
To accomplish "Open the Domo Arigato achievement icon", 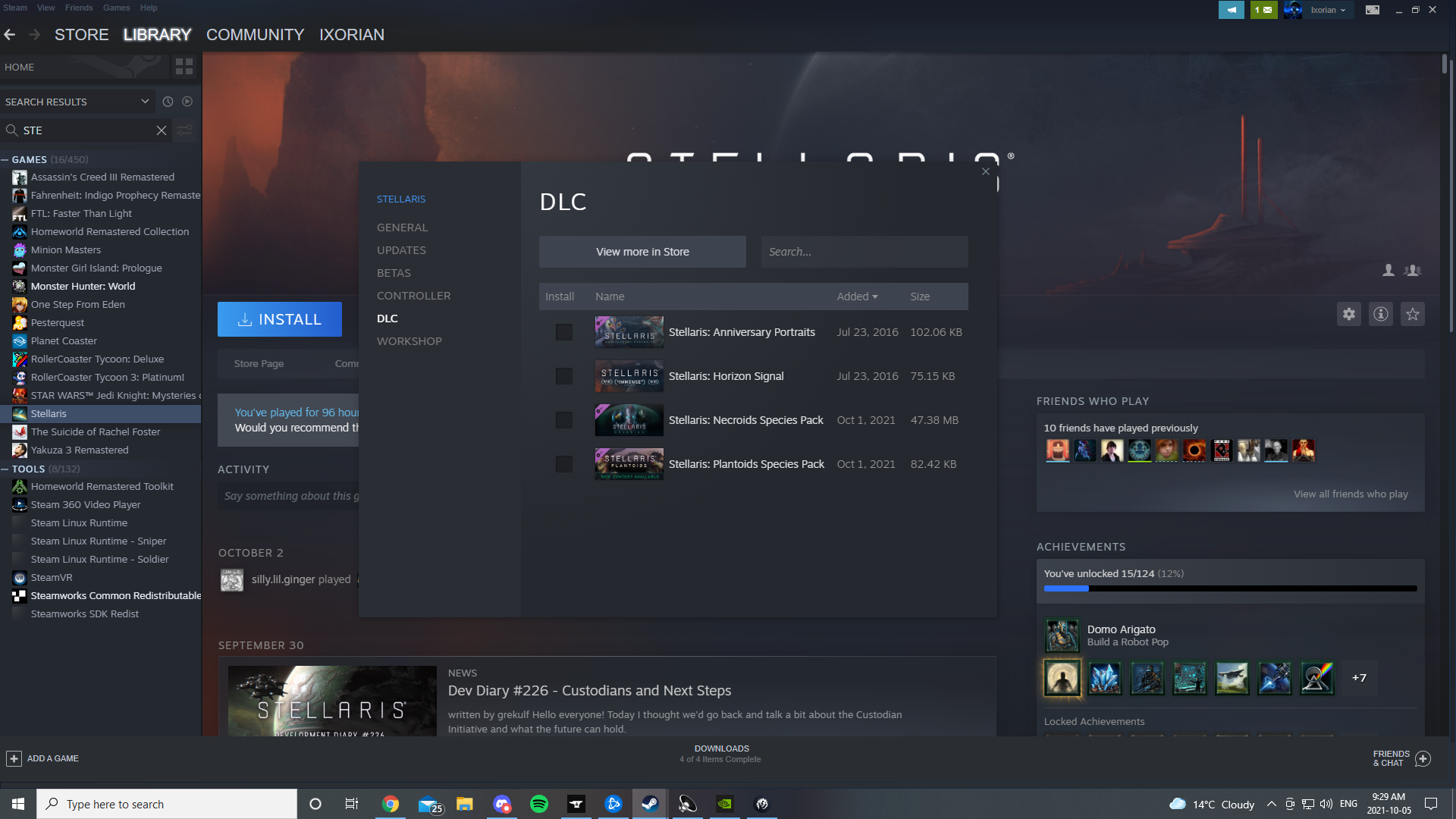I will pos(1062,635).
